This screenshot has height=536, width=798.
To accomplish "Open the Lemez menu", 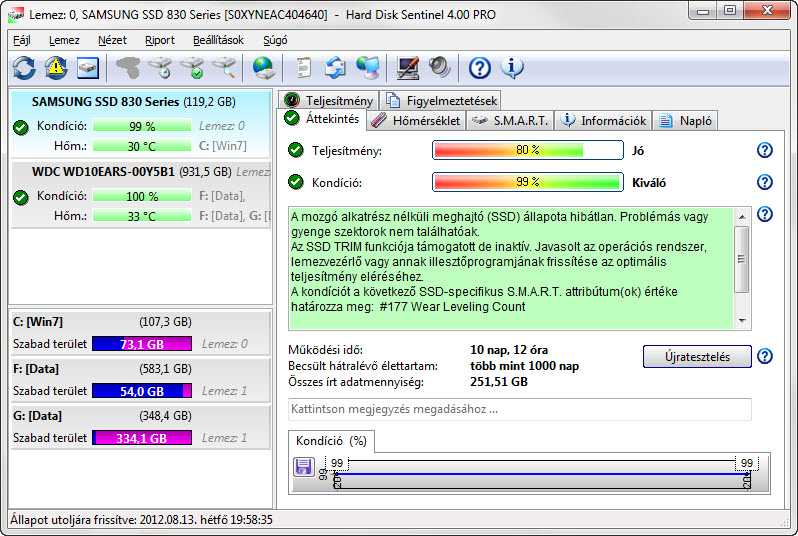I will point(64,40).
